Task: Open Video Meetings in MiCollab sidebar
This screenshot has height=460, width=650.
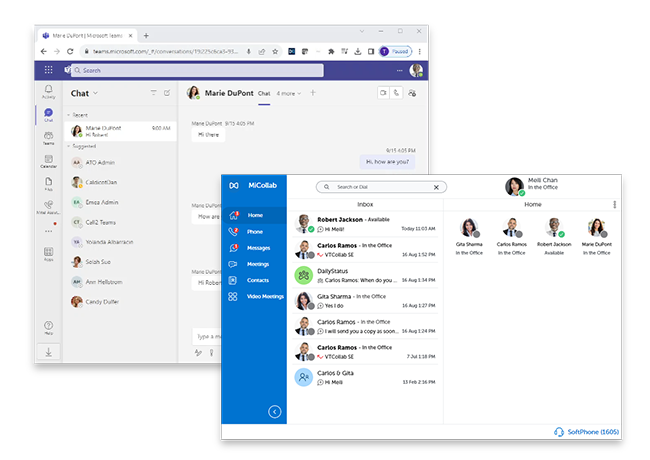Action: coord(254,296)
